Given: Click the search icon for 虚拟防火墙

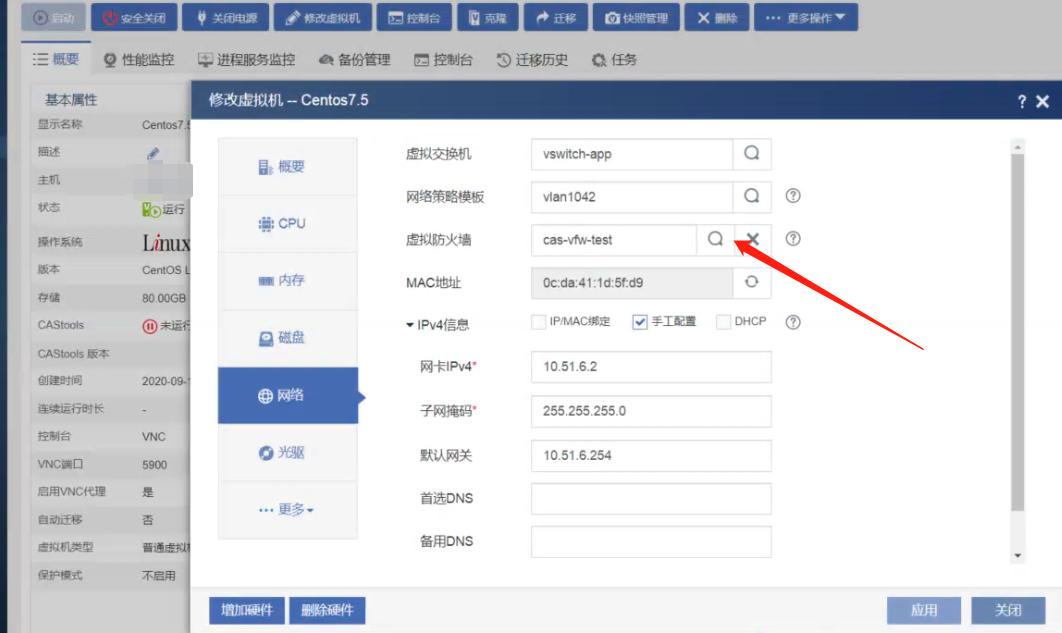Looking at the screenshot, I should click(x=715, y=239).
